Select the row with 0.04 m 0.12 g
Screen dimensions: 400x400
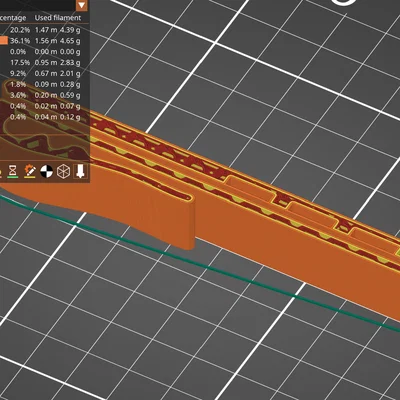pyautogui.click(x=44, y=117)
